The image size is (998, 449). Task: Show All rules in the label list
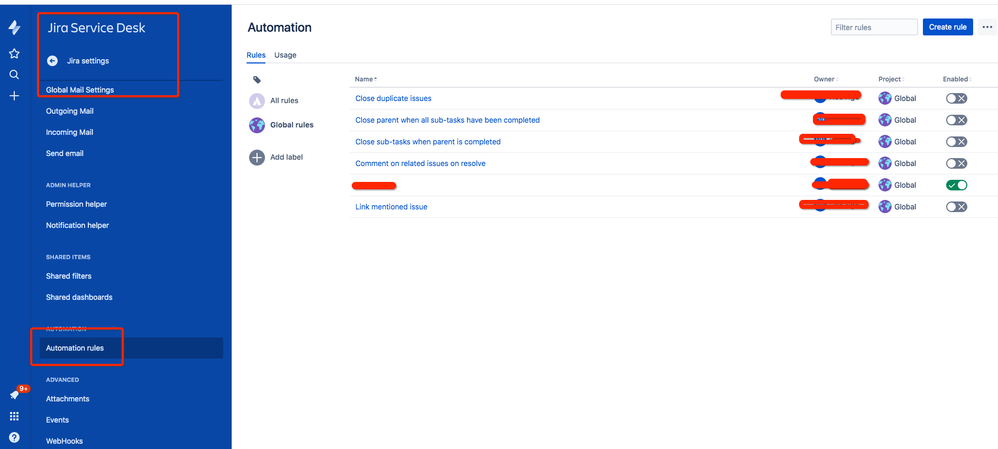(284, 101)
